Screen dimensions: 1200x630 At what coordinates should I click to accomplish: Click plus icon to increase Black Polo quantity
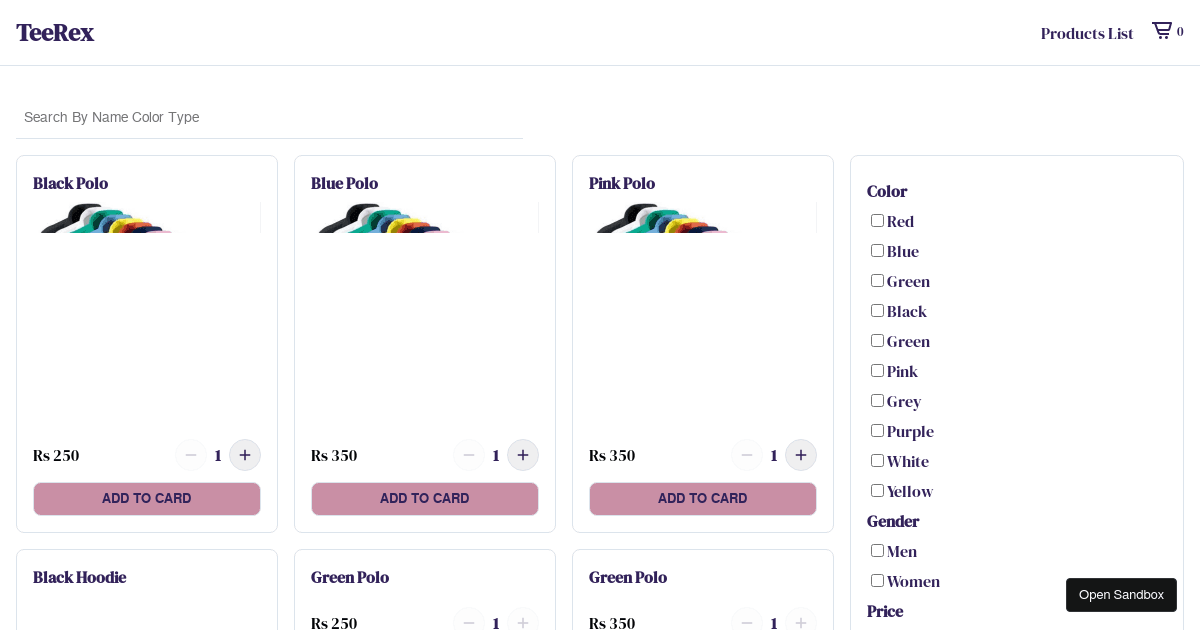click(245, 455)
